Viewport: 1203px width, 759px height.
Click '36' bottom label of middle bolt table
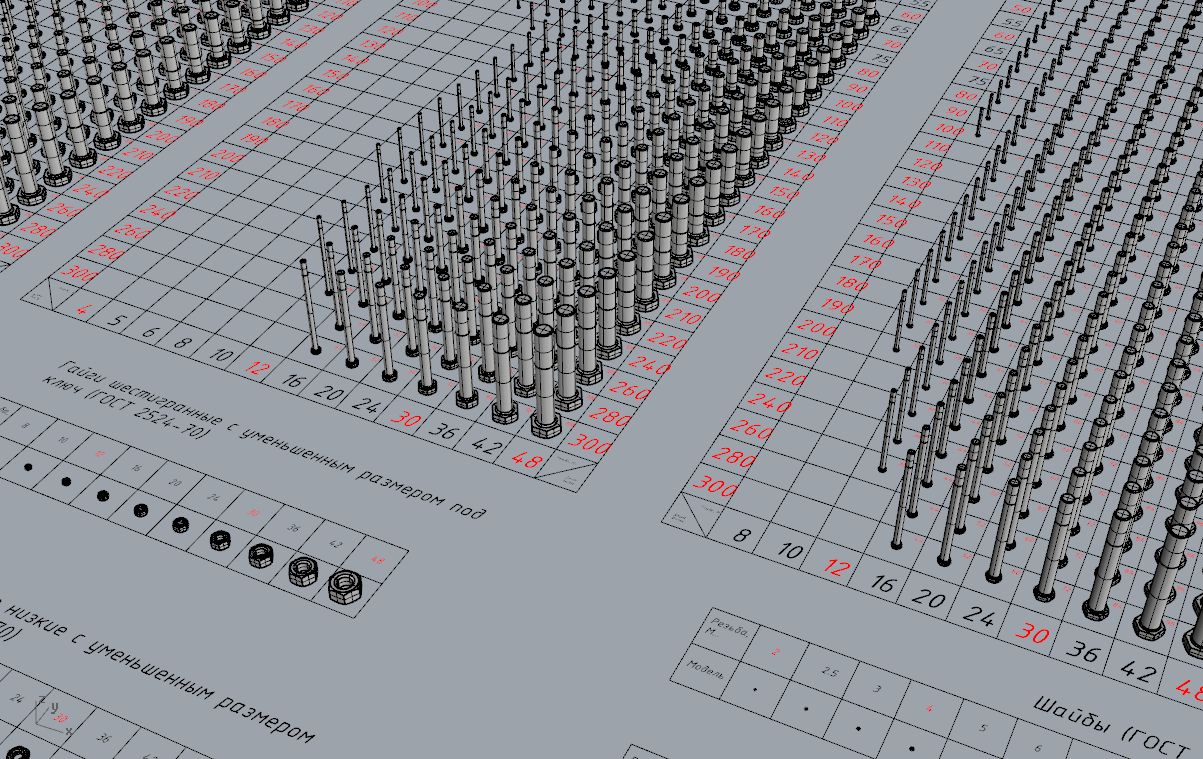444,431
